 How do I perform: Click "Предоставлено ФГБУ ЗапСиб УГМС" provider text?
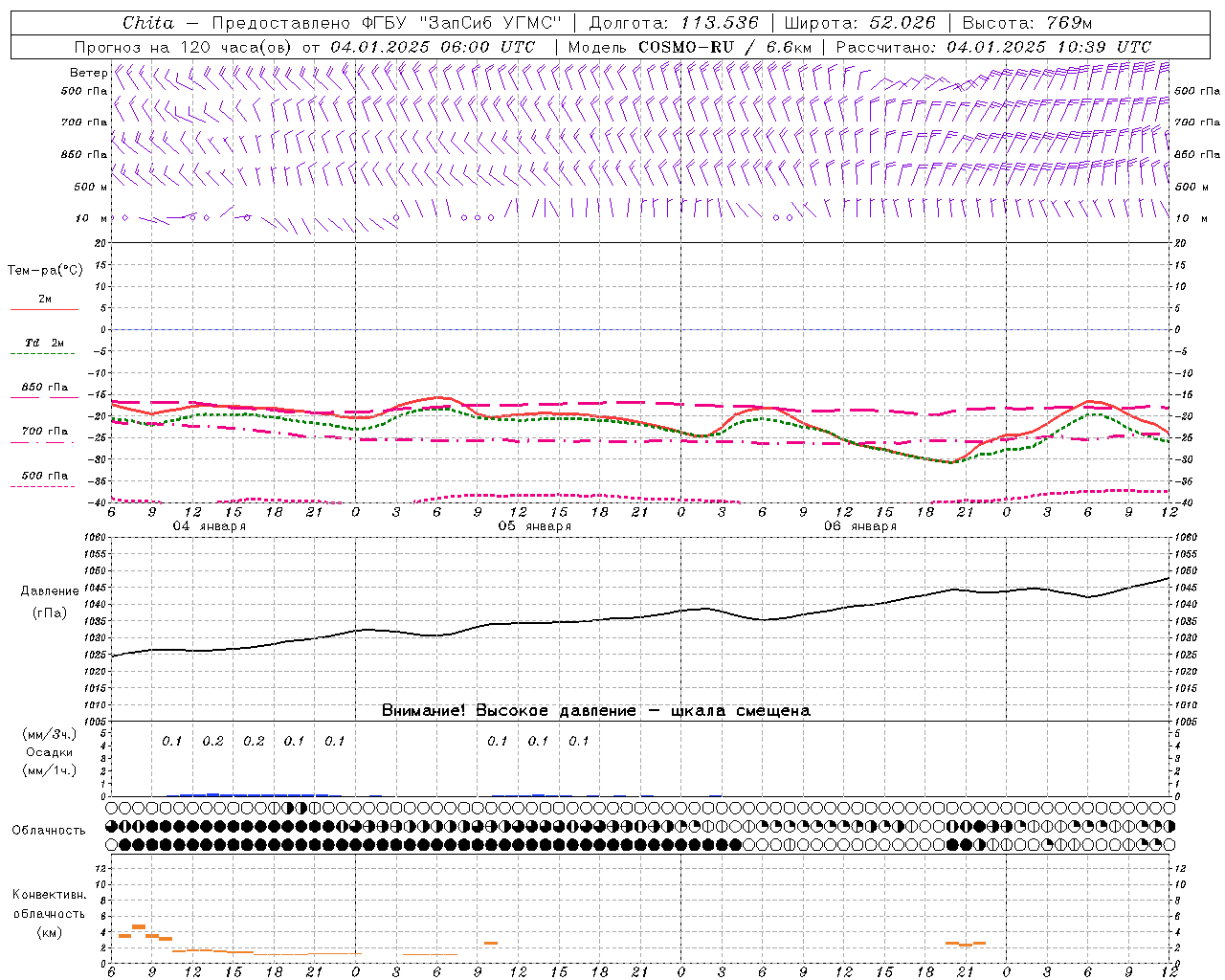pyautogui.click(x=387, y=23)
